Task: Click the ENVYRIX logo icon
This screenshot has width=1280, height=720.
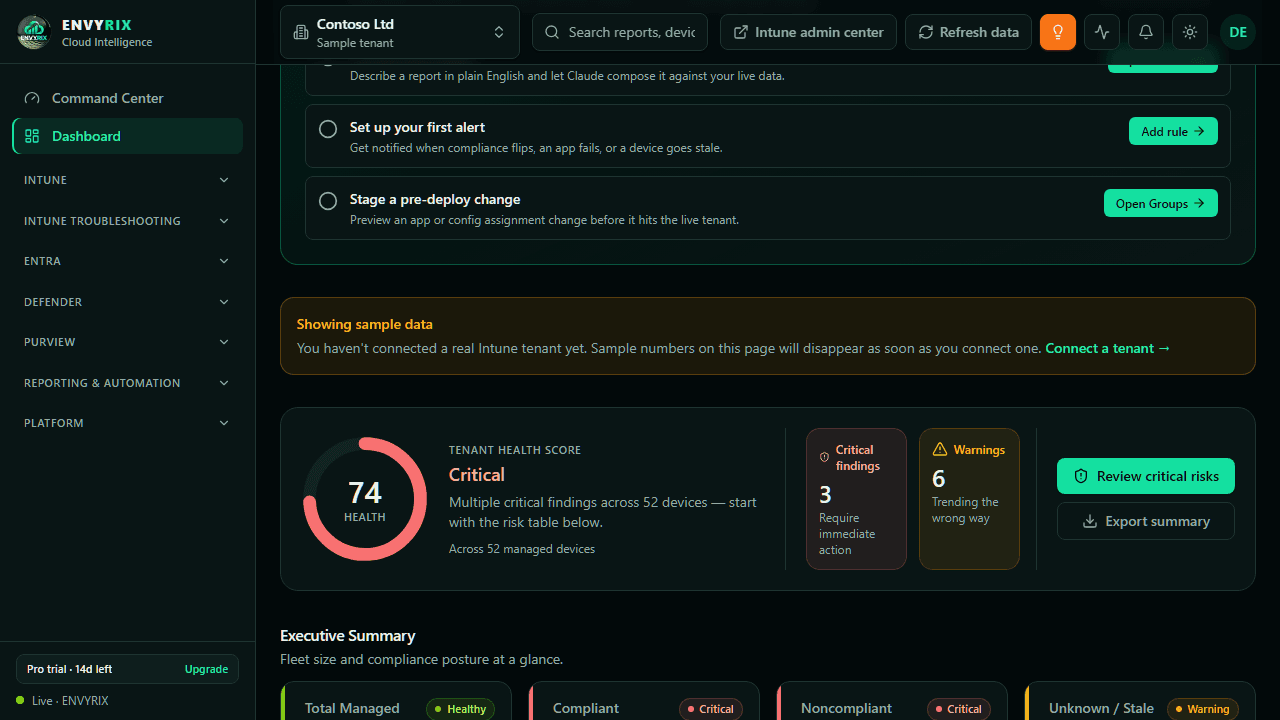Action: pyautogui.click(x=34, y=32)
